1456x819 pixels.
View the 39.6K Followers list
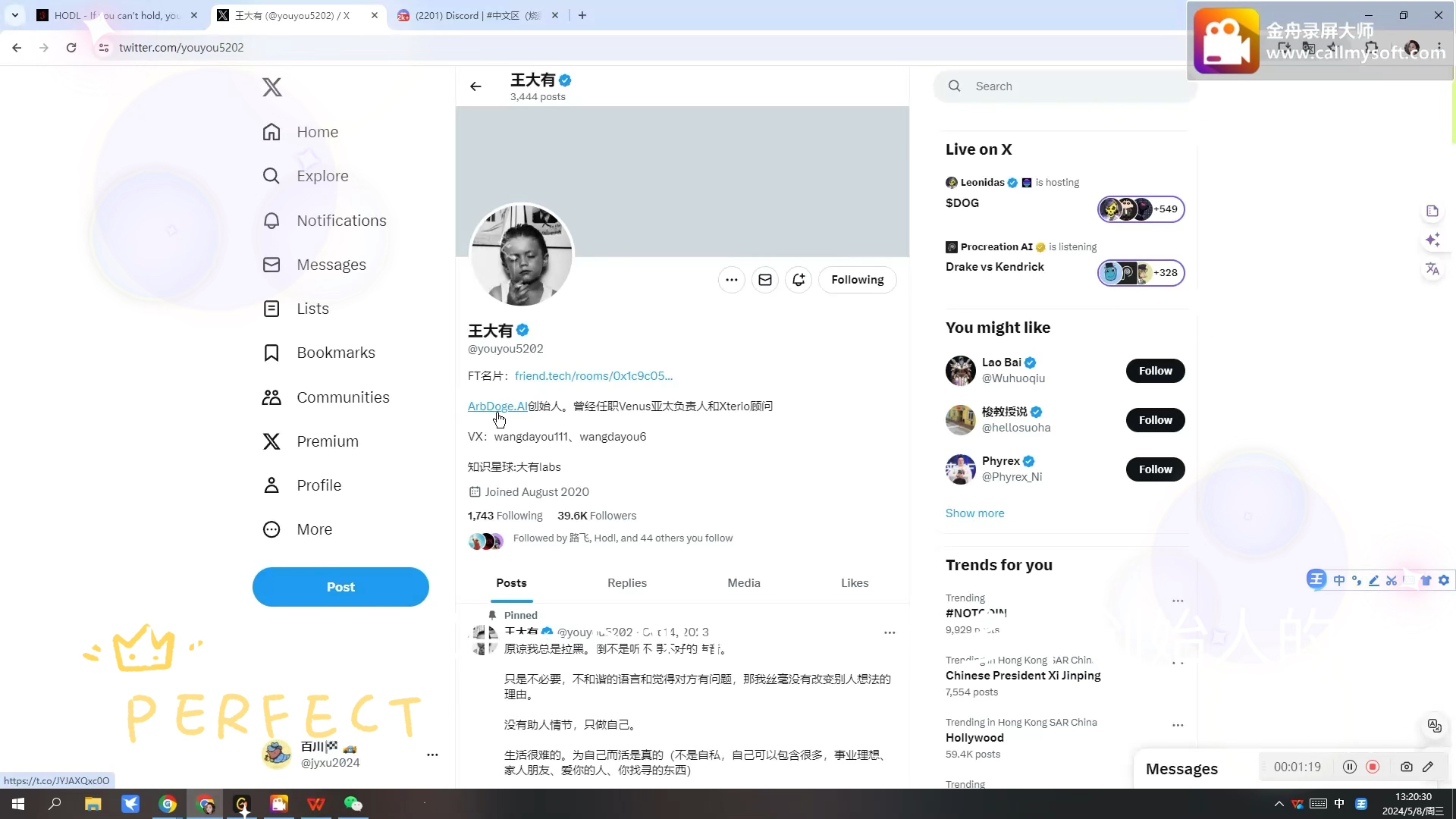coord(597,516)
